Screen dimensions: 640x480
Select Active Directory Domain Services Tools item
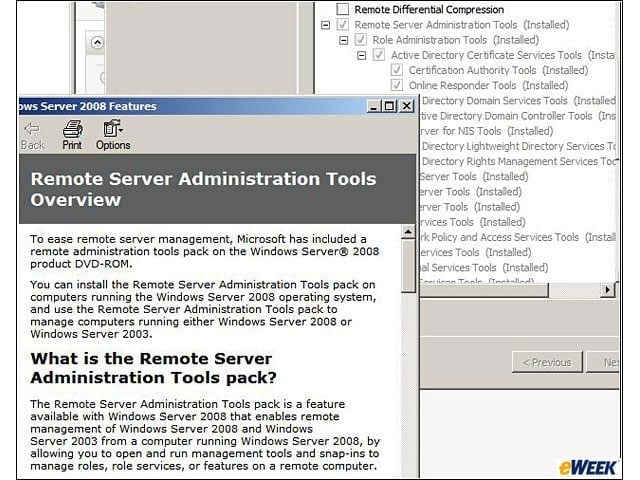pyautogui.click(x=518, y=100)
